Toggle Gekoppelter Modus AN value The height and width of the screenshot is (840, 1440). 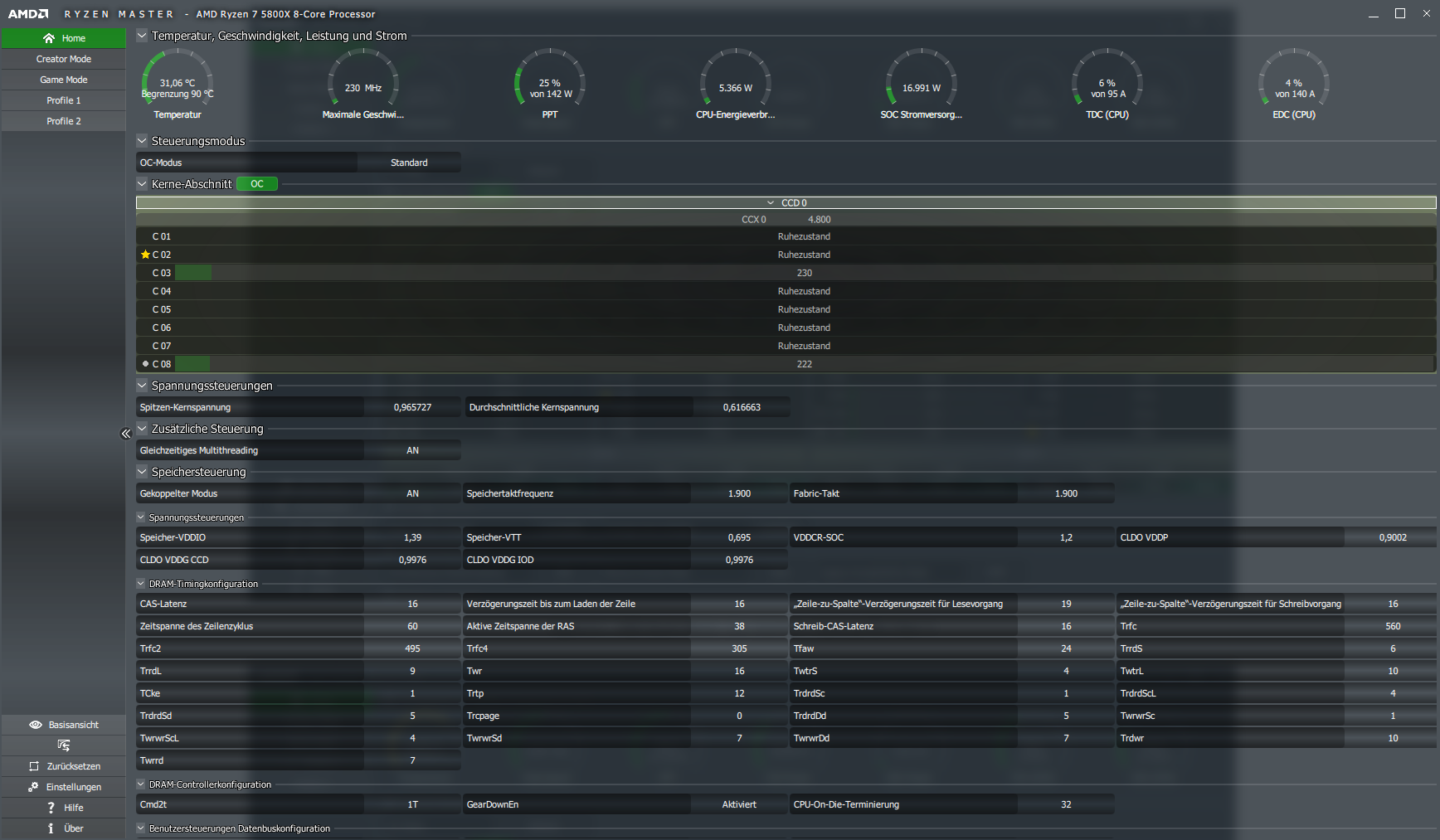(412, 493)
